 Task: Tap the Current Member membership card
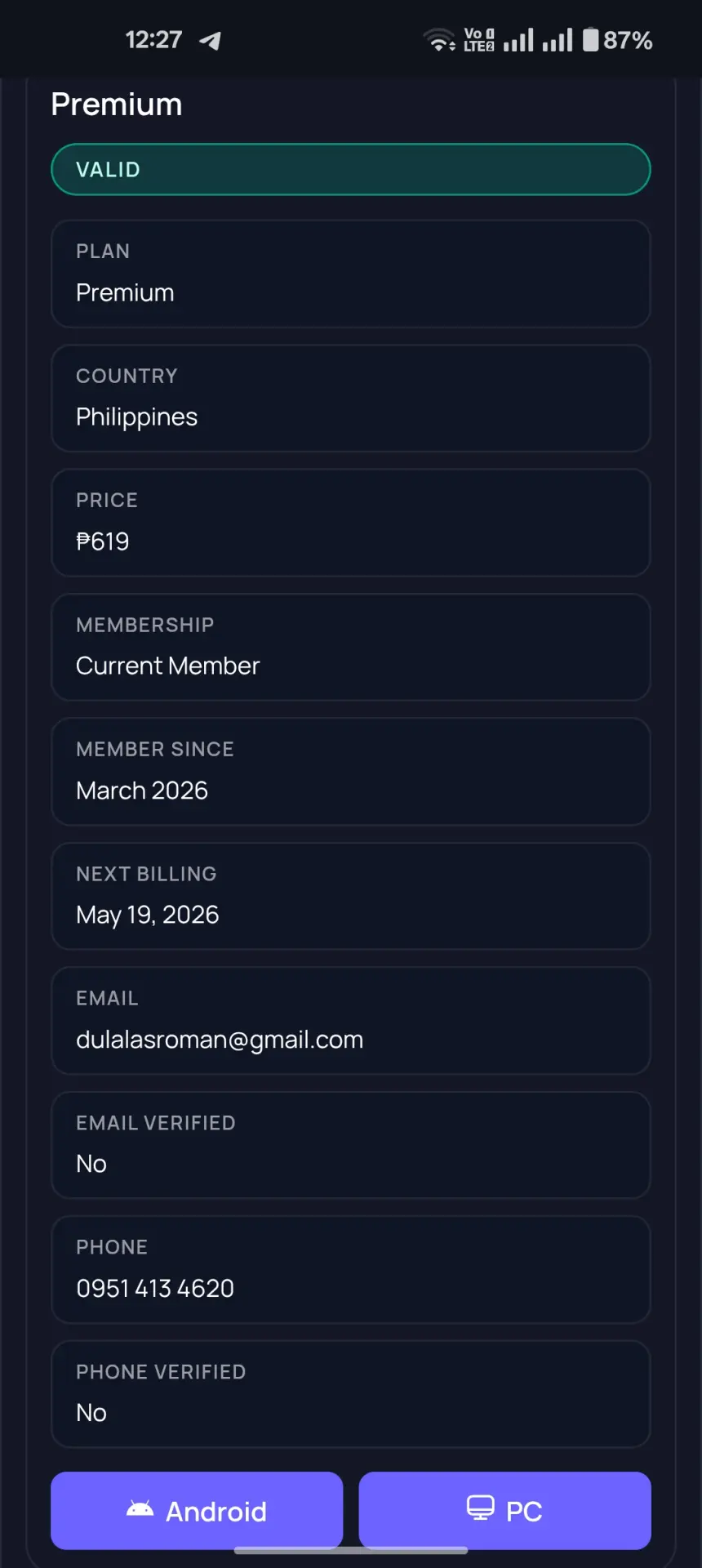click(x=351, y=648)
